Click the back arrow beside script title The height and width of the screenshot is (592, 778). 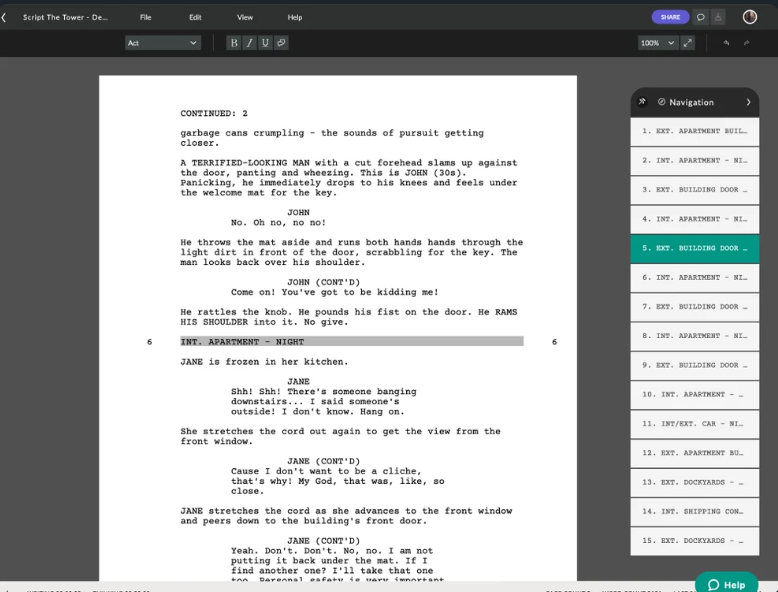click(x=4, y=17)
